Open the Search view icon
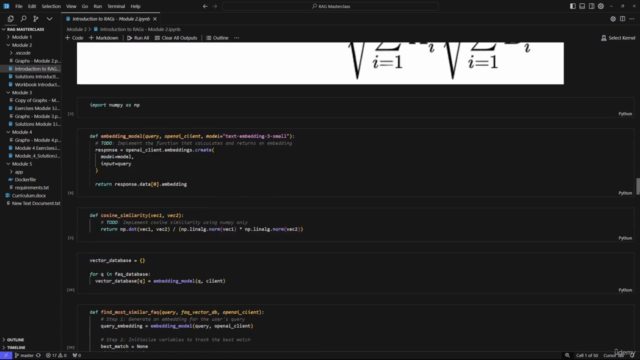The image size is (640, 360). 24,19
